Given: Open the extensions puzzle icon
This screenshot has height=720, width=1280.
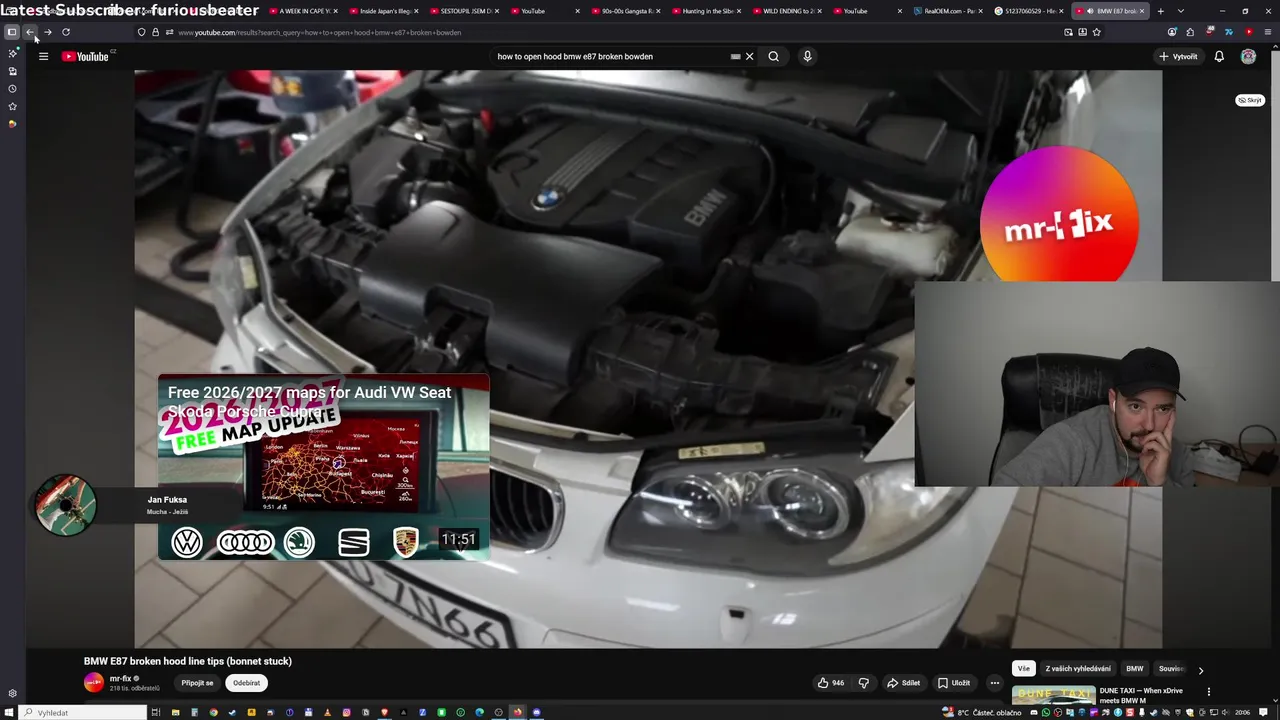Looking at the screenshot, I should [x=1190, y=32].
